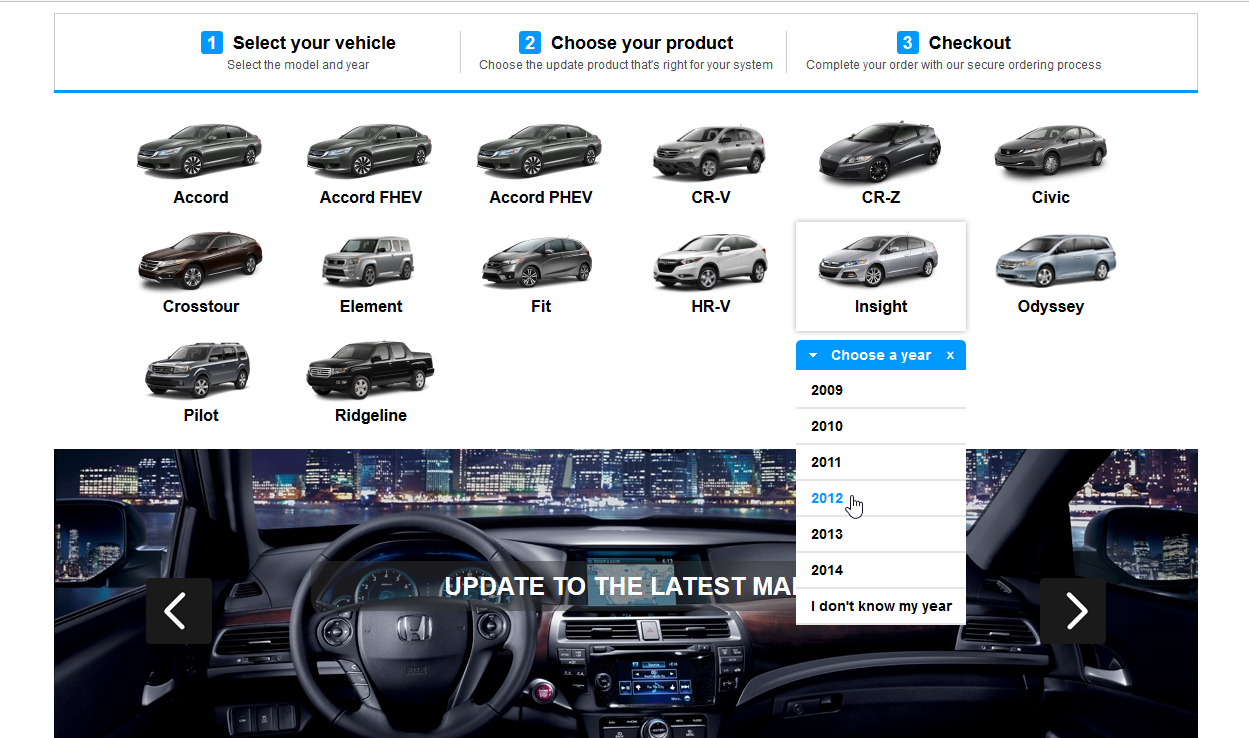
Task: Advance the banner with the right arrow
Action: tap(1073, 611)
